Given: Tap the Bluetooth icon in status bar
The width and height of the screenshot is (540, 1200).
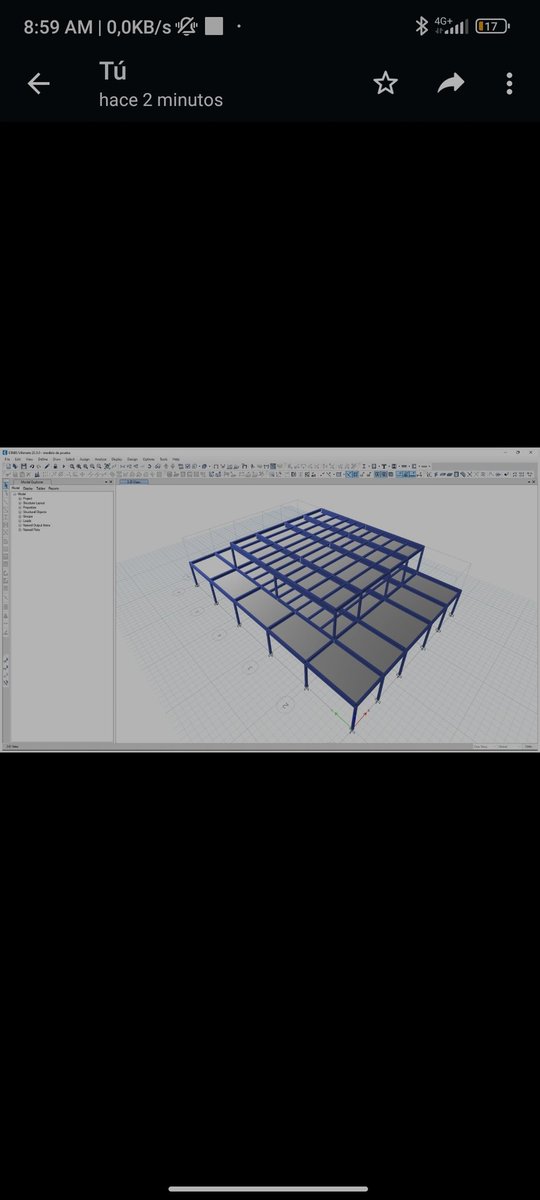Looking at the screenshot, I should click(422, 27).
